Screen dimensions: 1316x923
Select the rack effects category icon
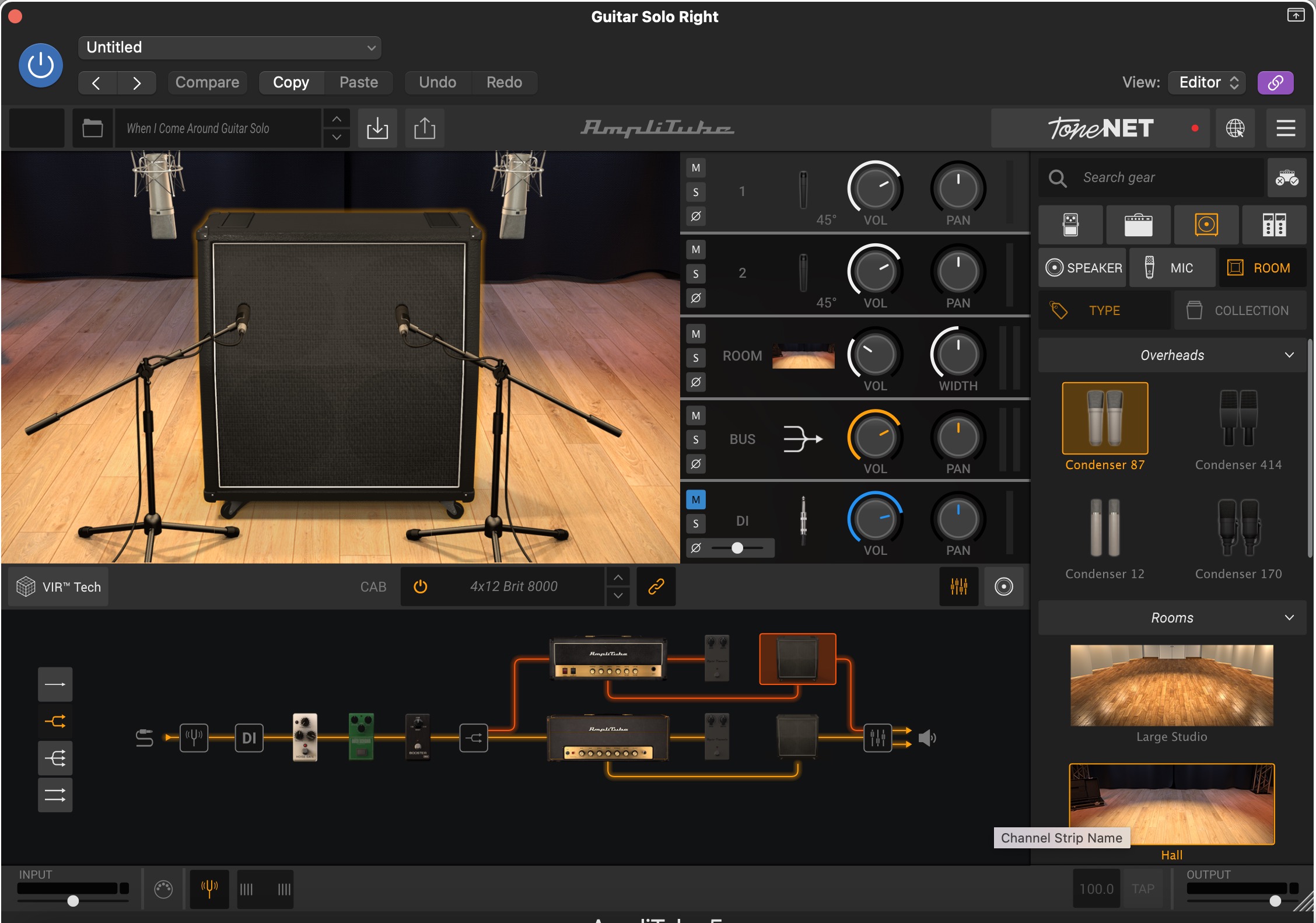pos(1274,225)
